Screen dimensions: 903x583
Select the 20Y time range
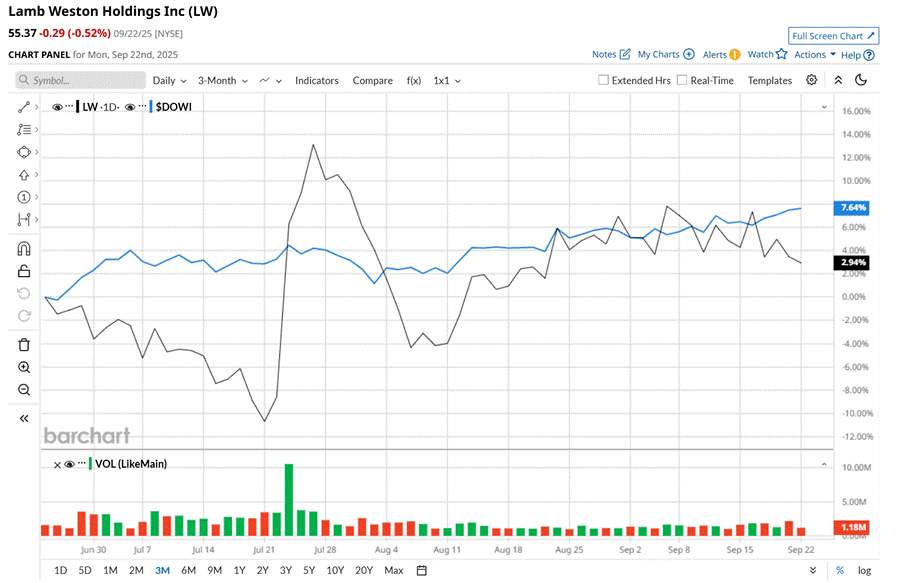click(x=364, y=570)
